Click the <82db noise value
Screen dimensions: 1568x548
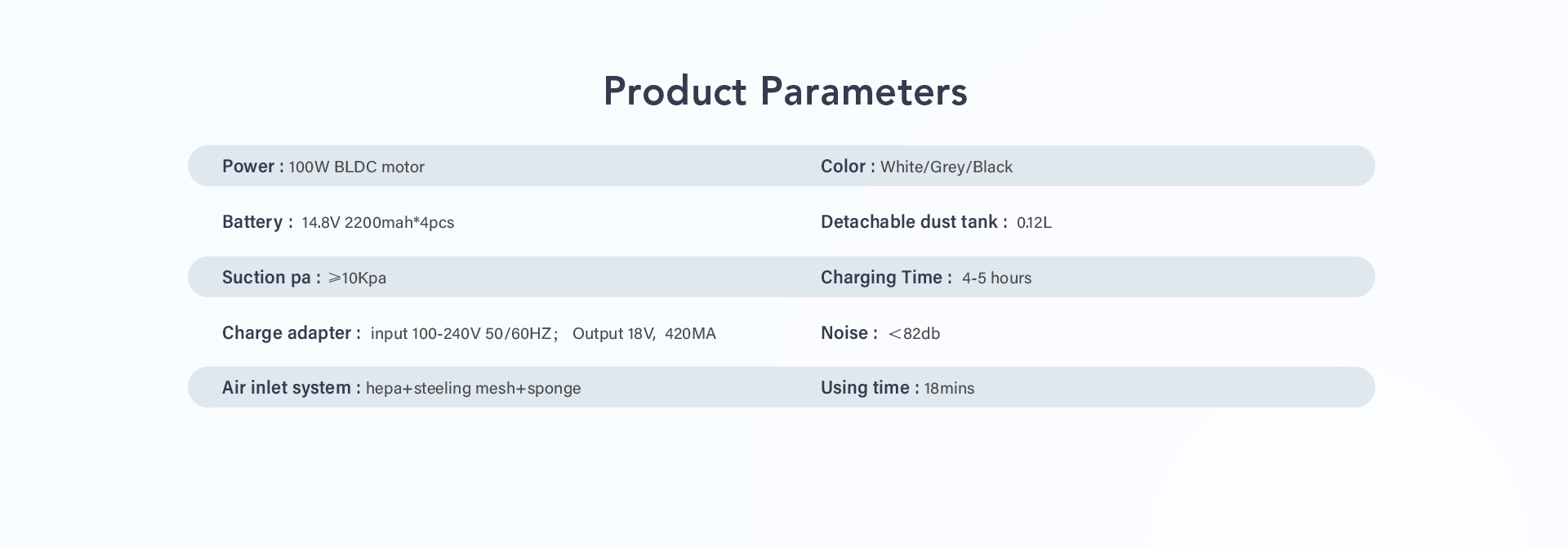coord(914,334)
